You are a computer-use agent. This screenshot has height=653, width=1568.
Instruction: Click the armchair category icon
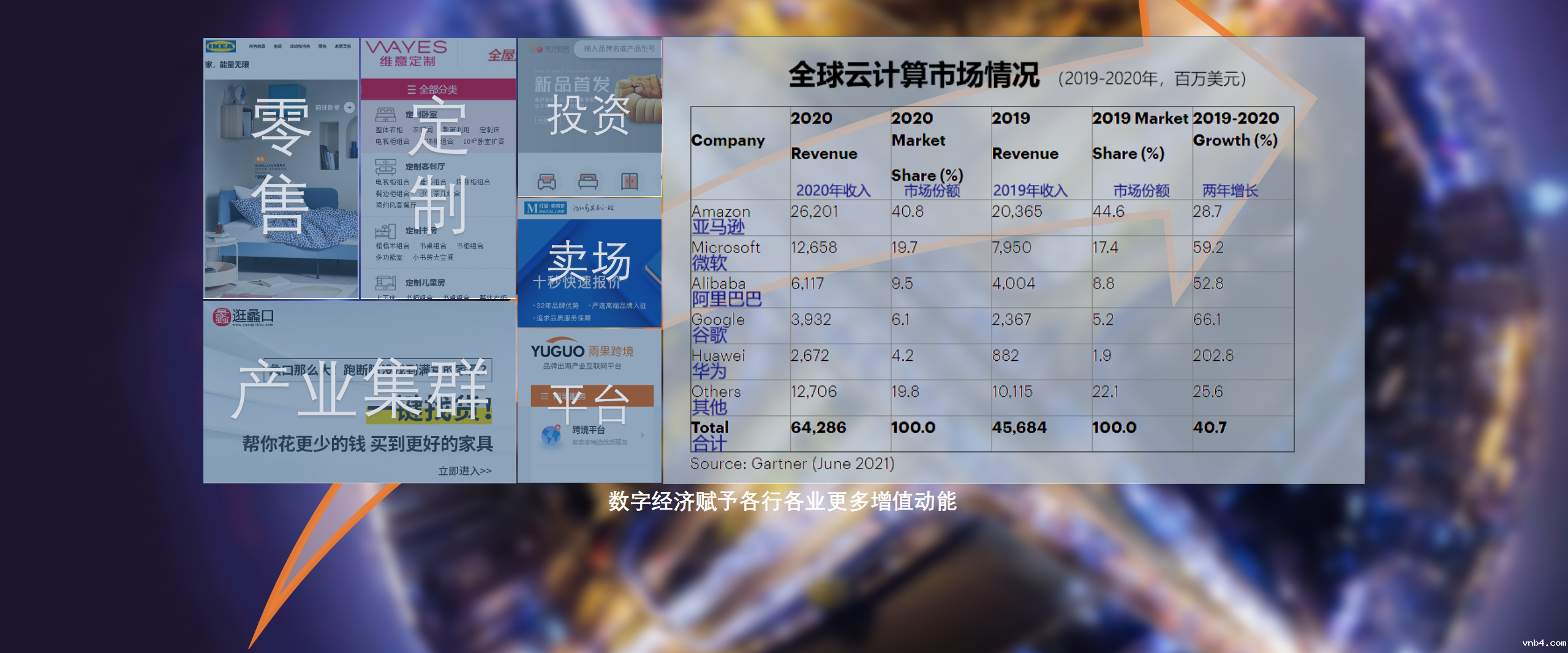tap(546, 181)
